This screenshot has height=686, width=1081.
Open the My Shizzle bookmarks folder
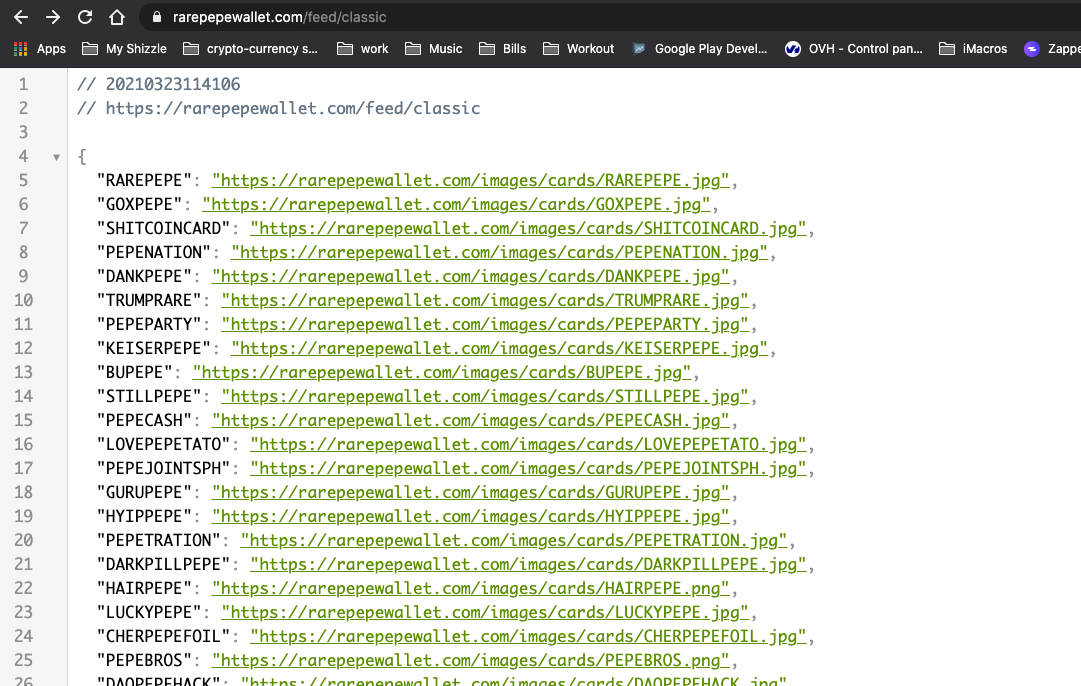pos(124,49)
